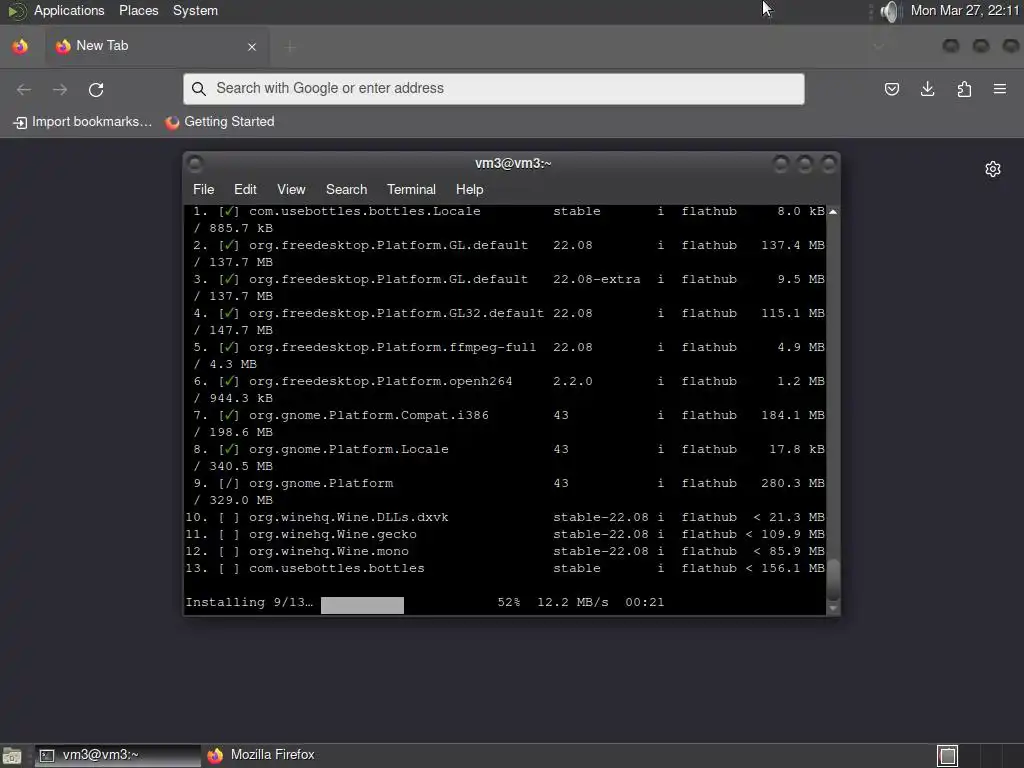Click the 280.3 MB size value
This screenshot has height=768, width=1024.
click(x=793, y=483)
